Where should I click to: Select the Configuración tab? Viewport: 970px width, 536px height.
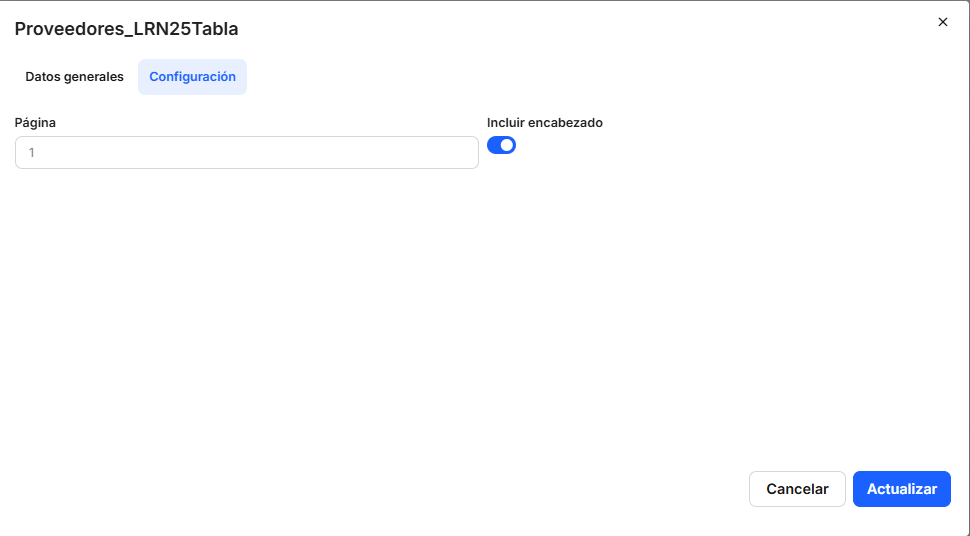click(x=192, y=77)
